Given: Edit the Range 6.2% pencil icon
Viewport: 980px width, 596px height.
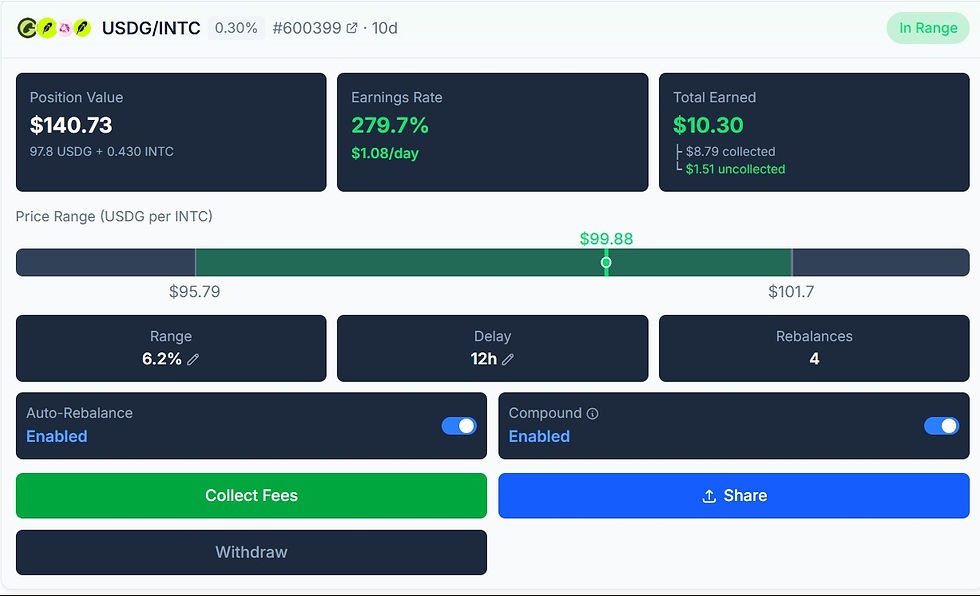Looking at the screenshot, I should 193,359.
